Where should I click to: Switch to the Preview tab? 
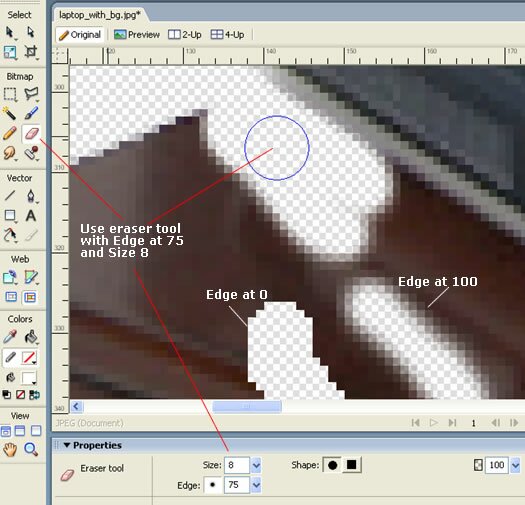point(137,35)
